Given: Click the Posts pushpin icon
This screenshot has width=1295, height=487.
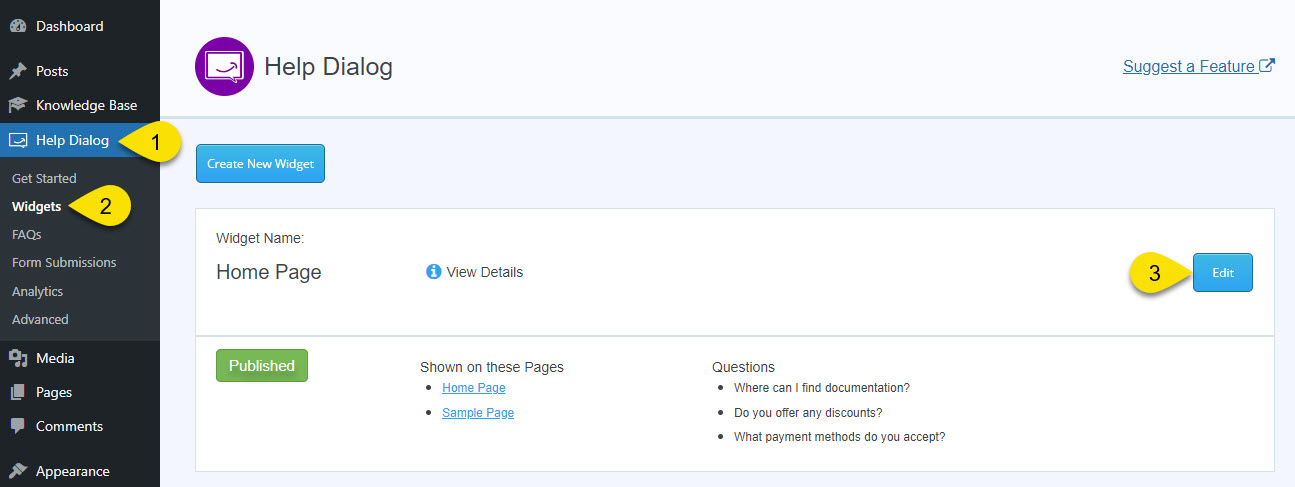Looking at the screenshot, I should [x=18, y=71].
